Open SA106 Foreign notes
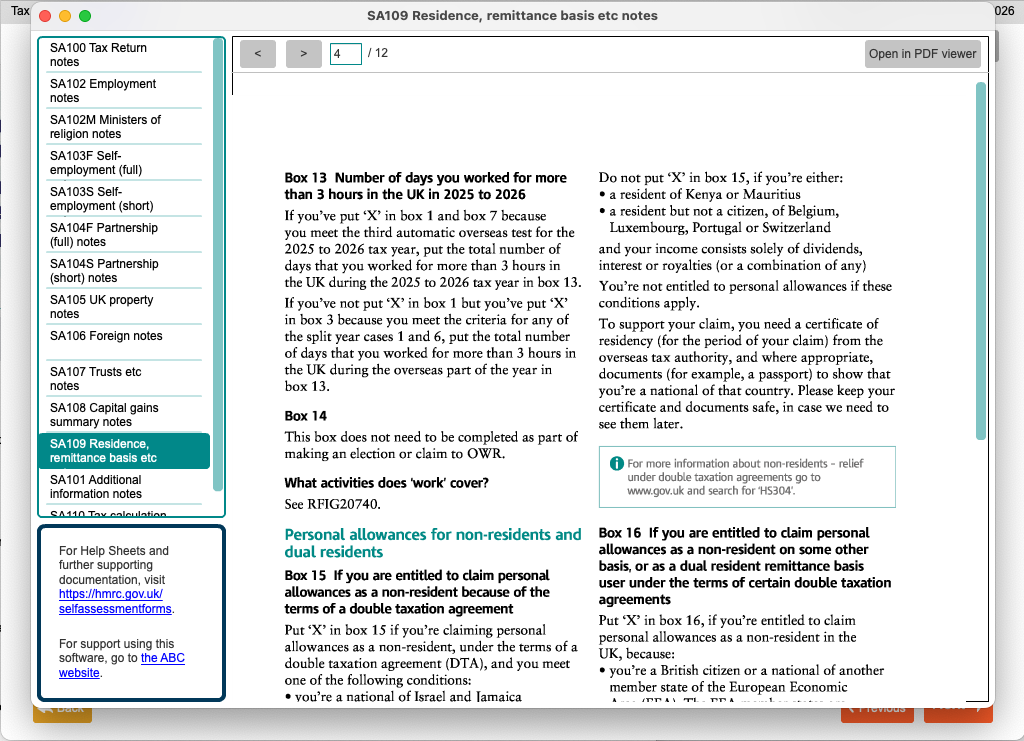 tap(124, 337)
